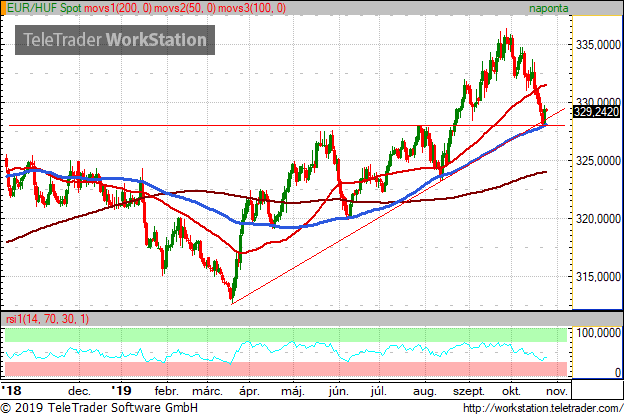Click the current price tag 329,2420
Image resolution: width=624 pixels, height=417 pixels.
coord(596,112)
